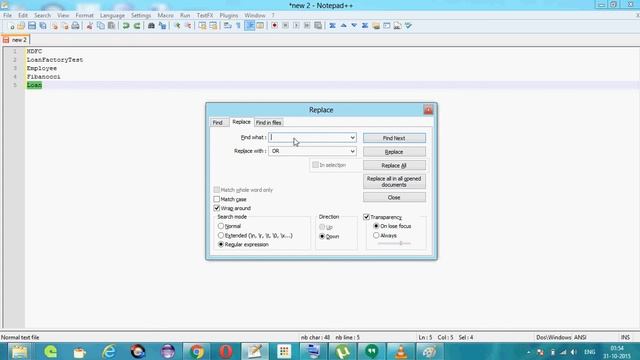Select Normal search mode
This screenshot has width=640, height=360.
click(221, 226)
